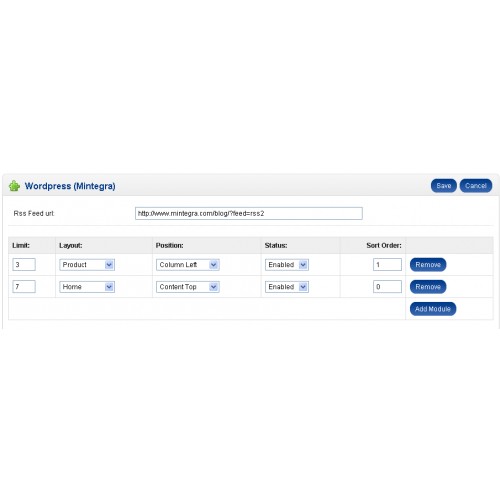Screen dimensions: 500x500
Task: Expand the Column Left position dropdown
Action: coord(188,265)
